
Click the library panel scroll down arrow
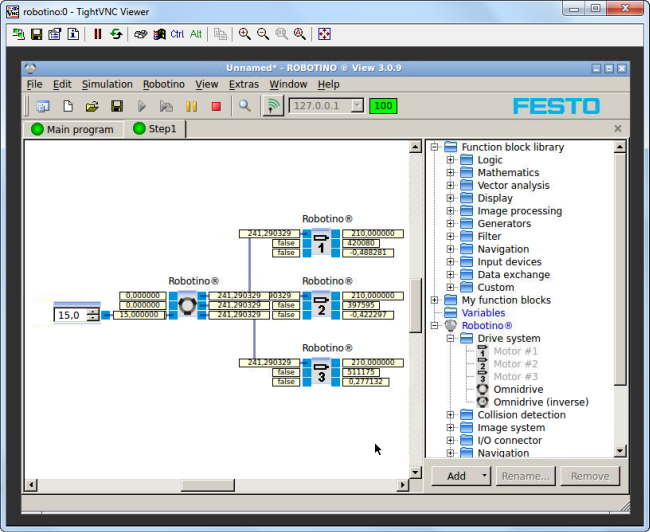coord(620,451)
